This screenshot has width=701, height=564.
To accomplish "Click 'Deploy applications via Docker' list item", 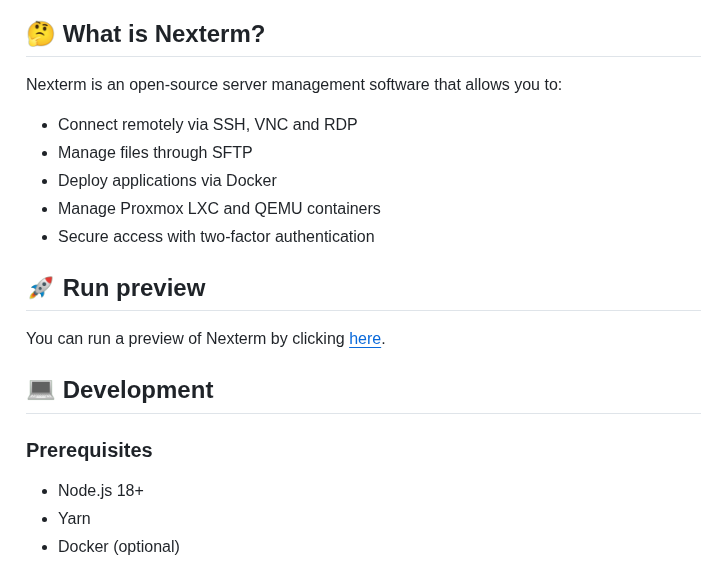I will (167, 181).
